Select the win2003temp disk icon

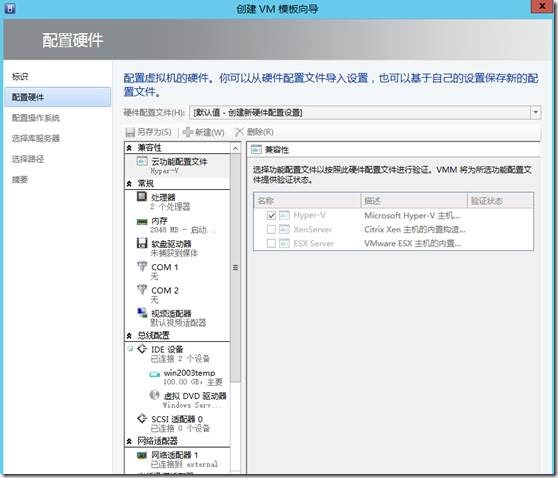pyautogui.click(x=154, y=374)
